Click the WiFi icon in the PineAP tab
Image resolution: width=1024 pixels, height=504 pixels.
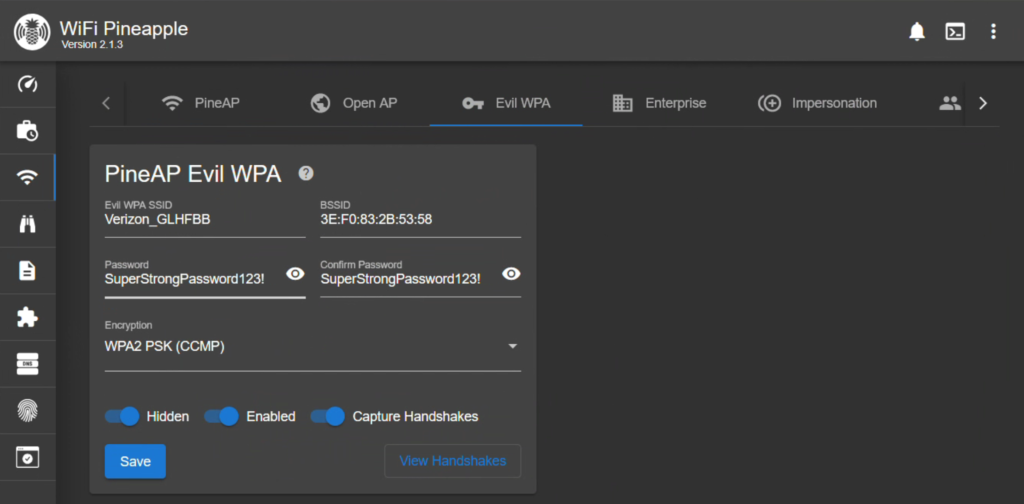click(172, 103)
